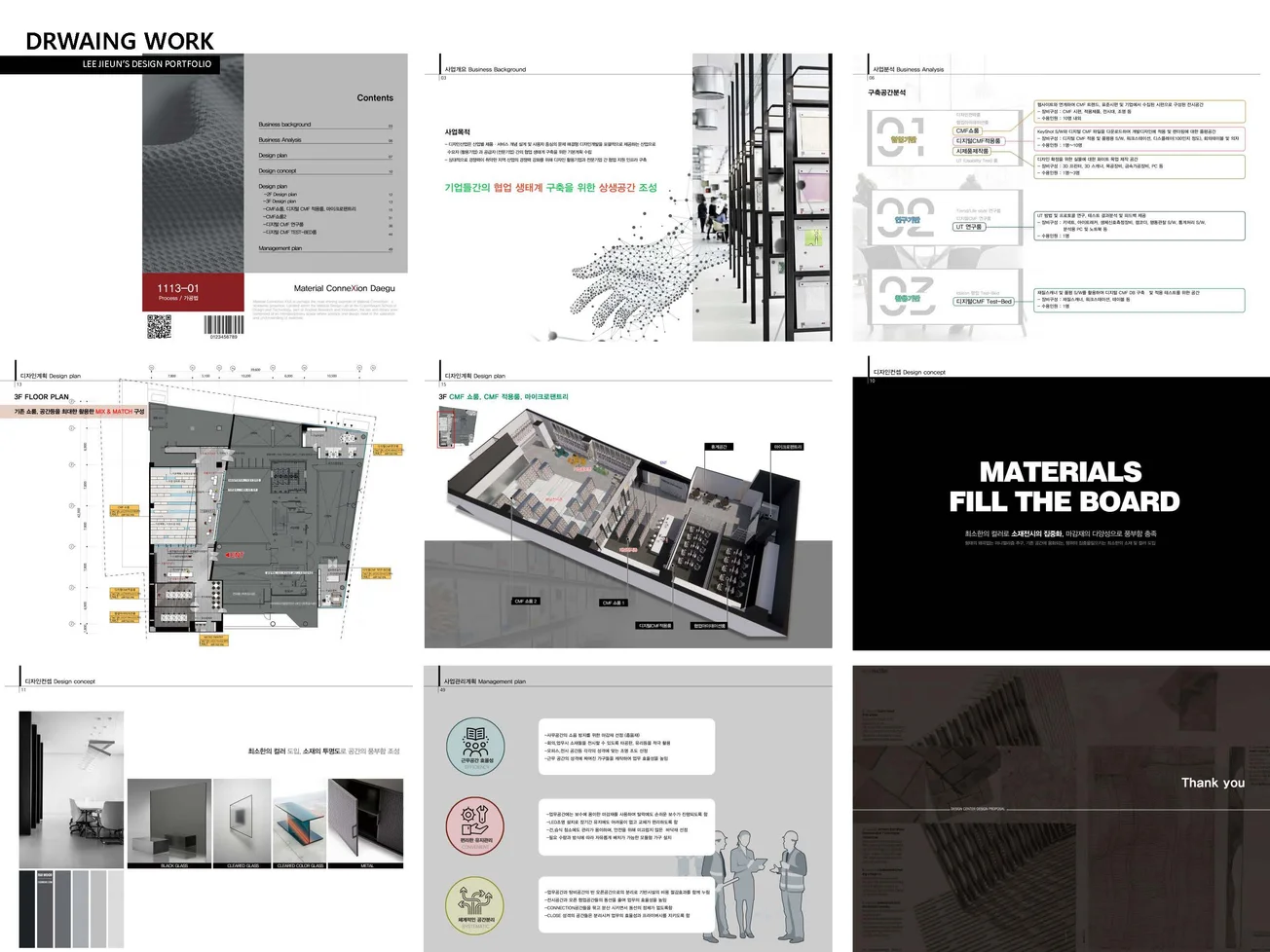Select the yellow SYSTEMATIC arrows circle icon

[475, 904]
